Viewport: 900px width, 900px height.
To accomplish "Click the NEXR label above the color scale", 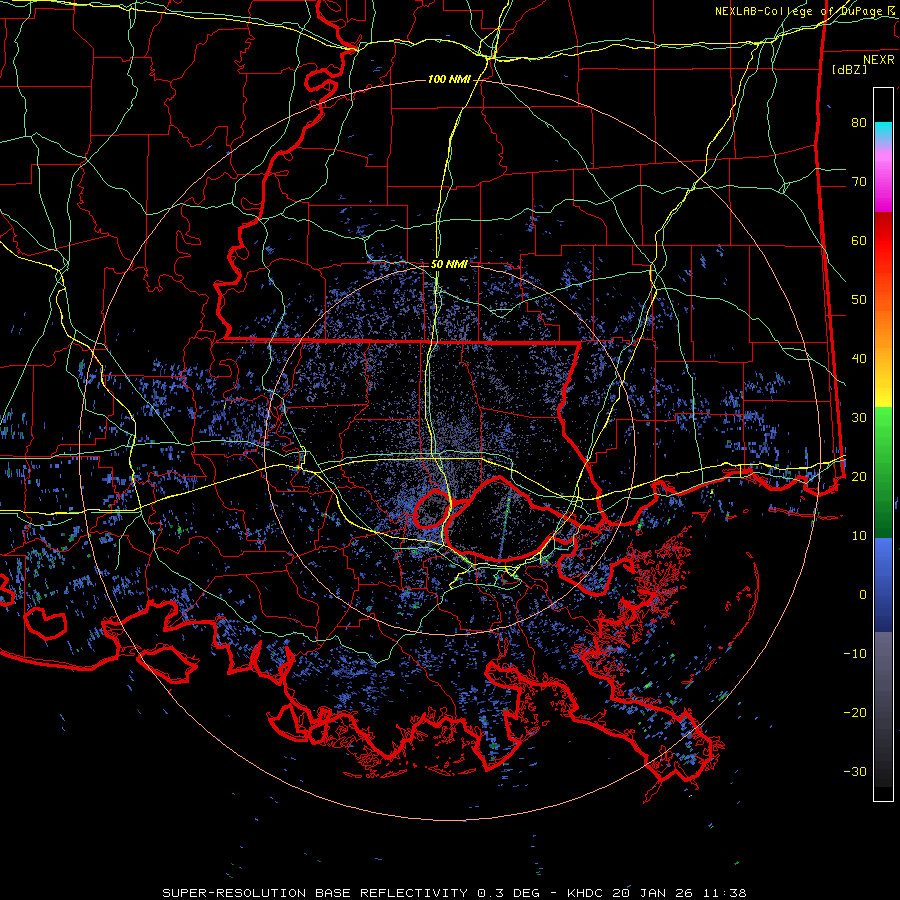I will 879,60.
